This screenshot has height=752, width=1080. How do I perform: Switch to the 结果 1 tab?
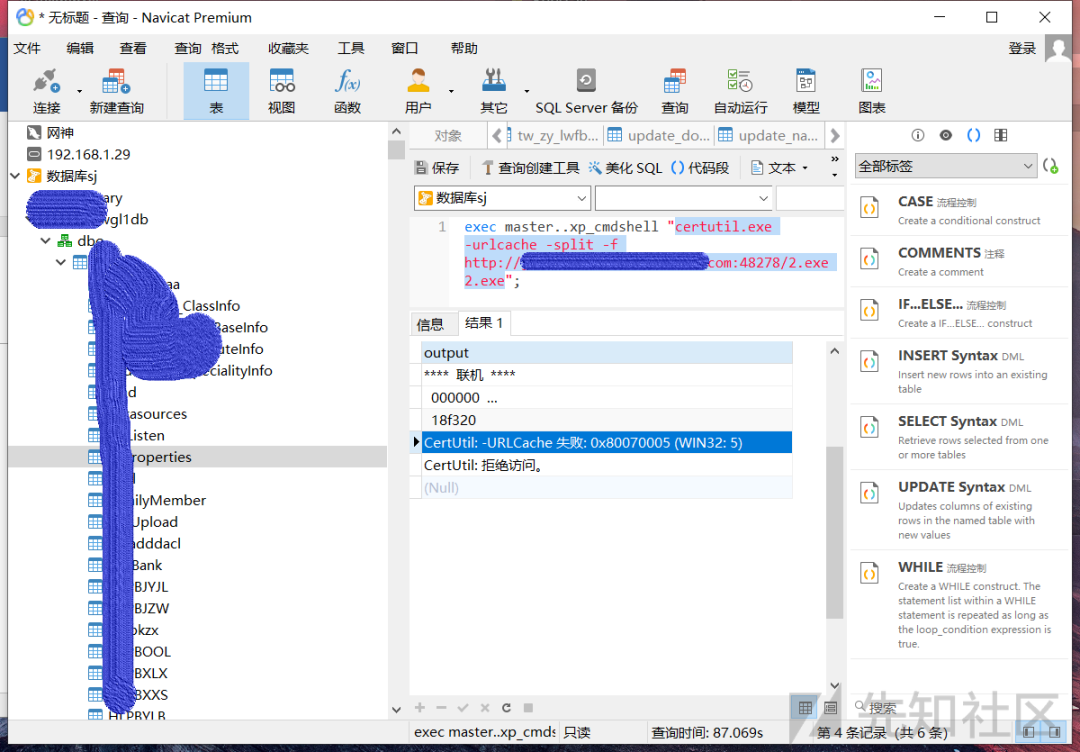[x=484, y=323]
